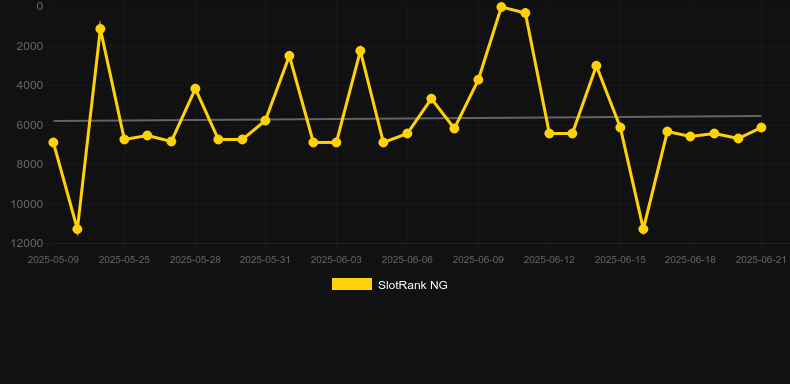Screen dimensions: 790x384
Task: Click the yellow SlotRank NG legend swatch
Action: pyautogui.click(x=352, y=284)
